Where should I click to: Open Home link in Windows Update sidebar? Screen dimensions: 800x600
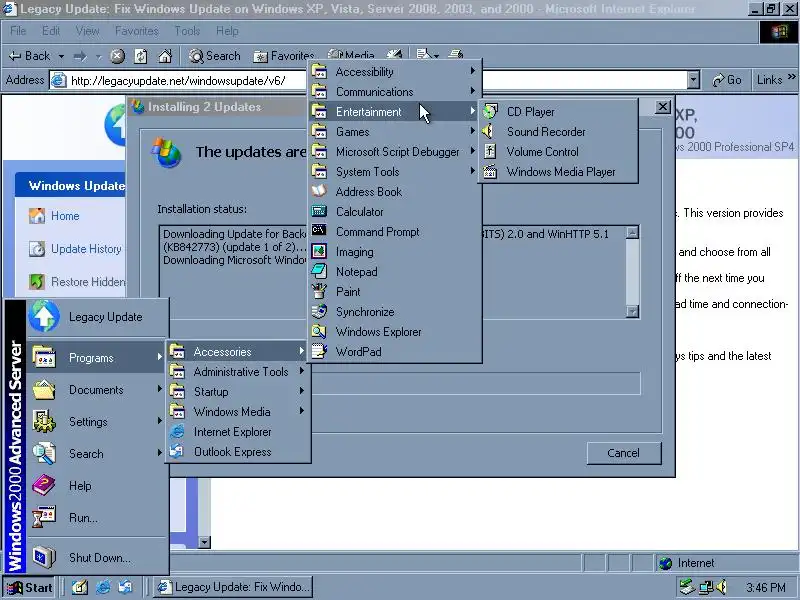(65, 216)
